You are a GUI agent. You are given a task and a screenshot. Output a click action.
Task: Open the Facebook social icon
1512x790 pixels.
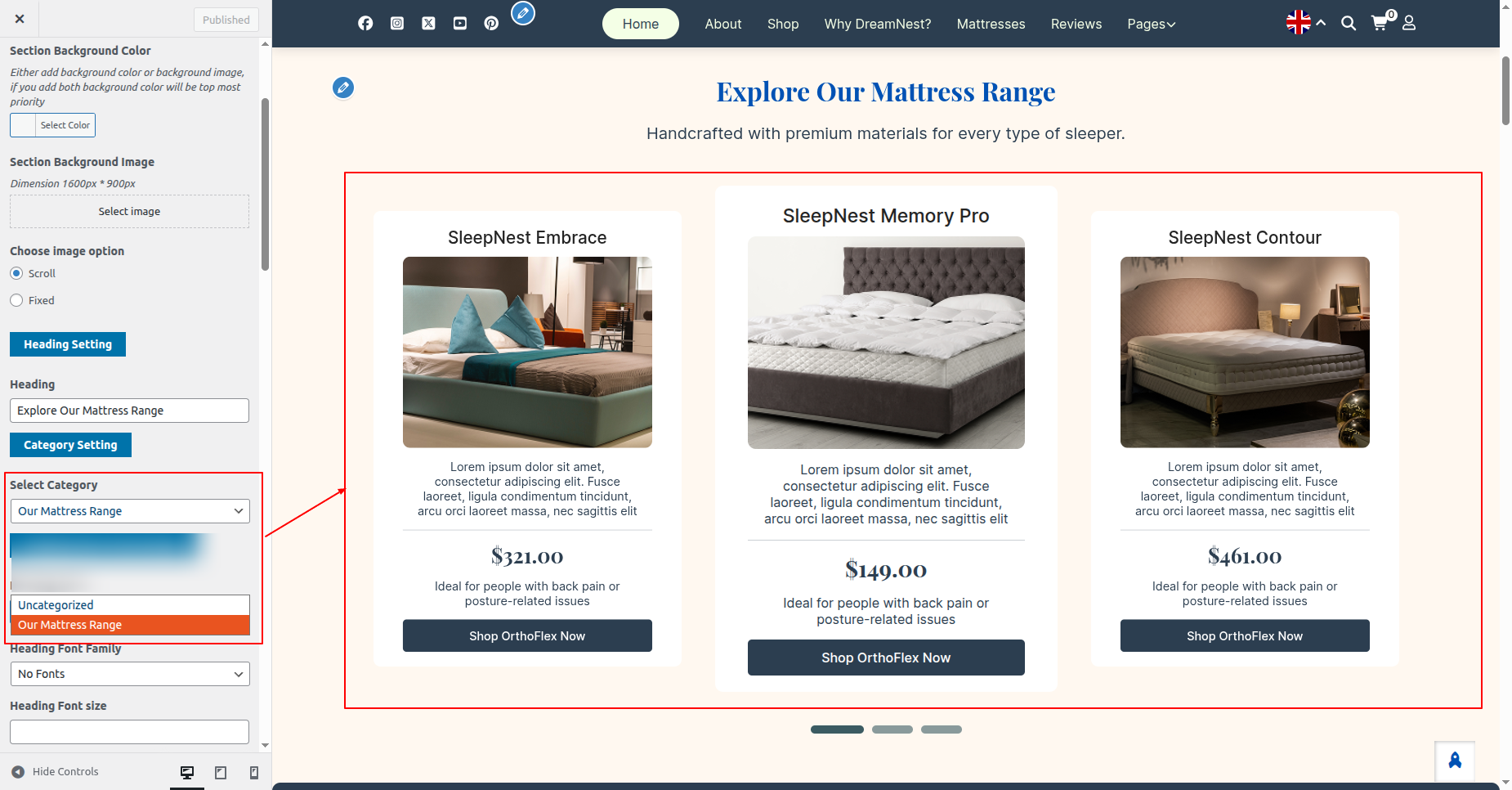click(x=365, y=24)
